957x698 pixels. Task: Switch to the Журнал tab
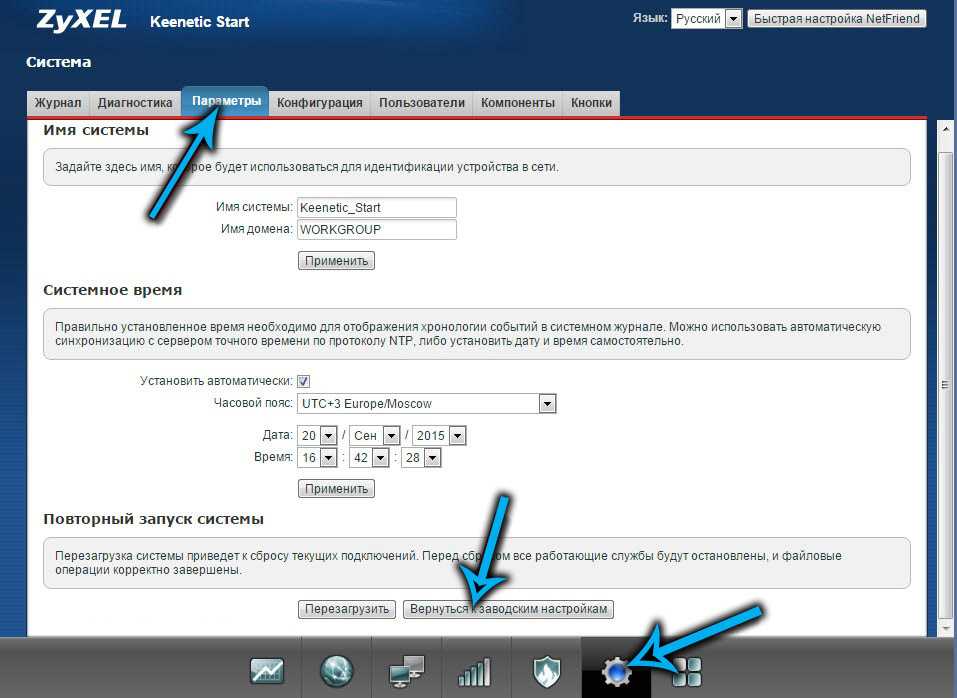pyautogui.click(x=58, y=103)
